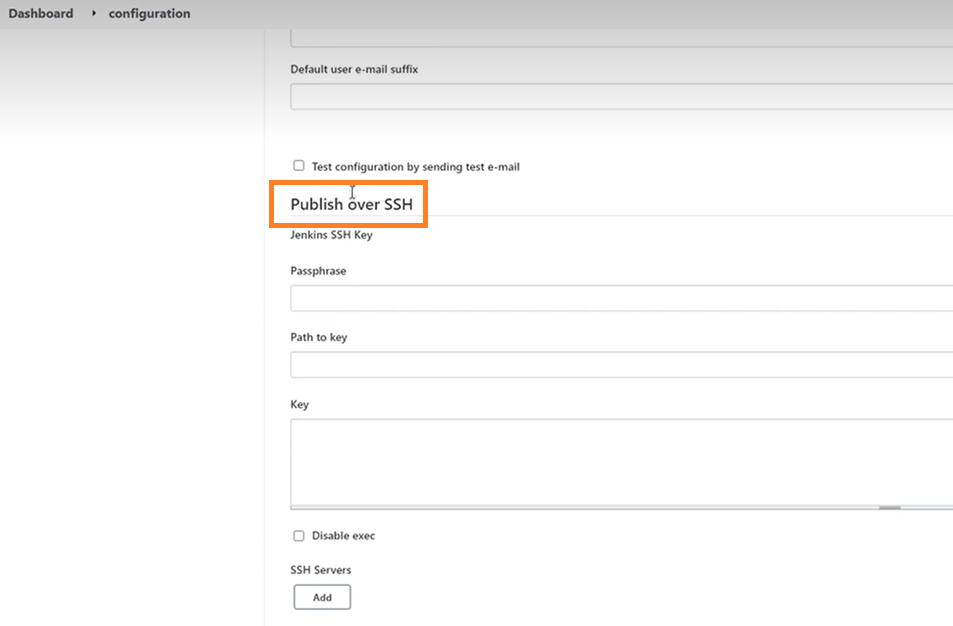Click the Jenkins SSH Key label
Screen dimensions: 953x626
(331, 235)
